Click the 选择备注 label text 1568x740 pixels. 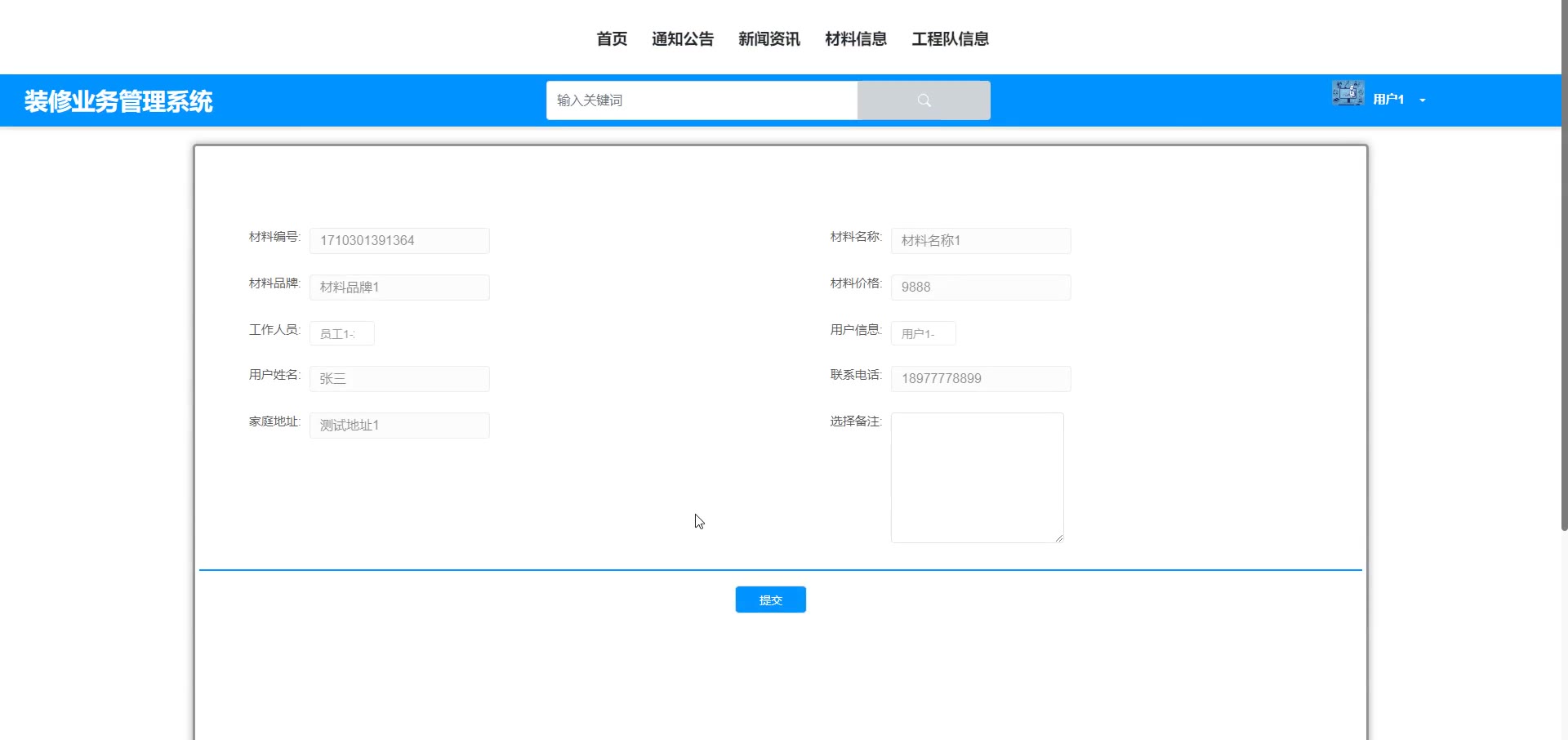856,421
